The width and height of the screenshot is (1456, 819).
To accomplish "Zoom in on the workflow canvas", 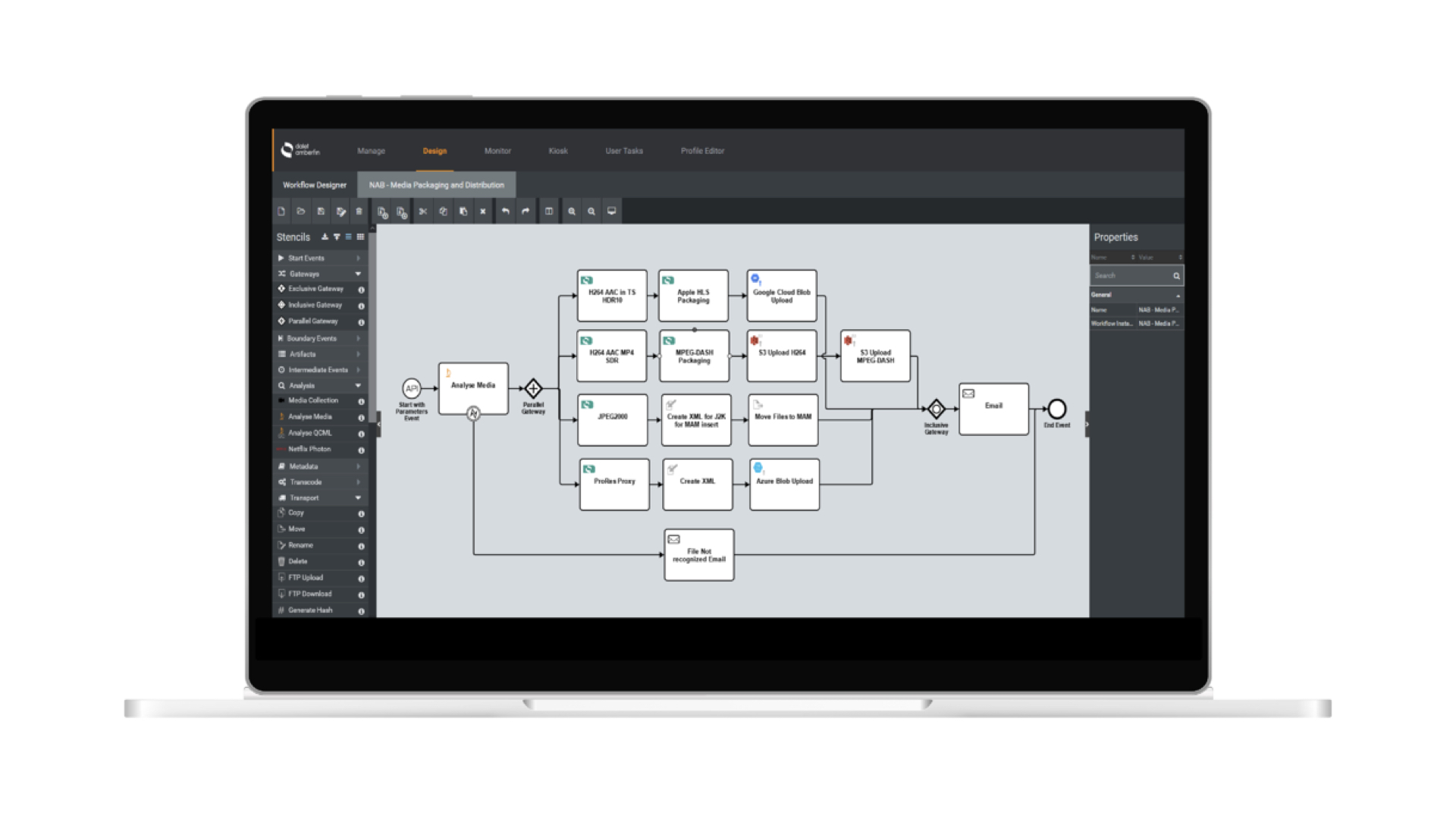I will point(570,212).
